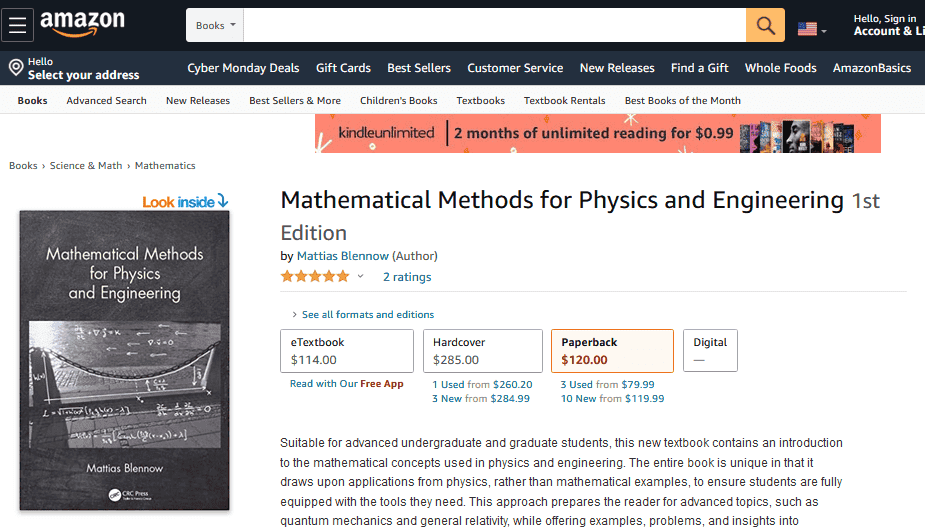Click the Amazon logo

pyautogui.click(x=83, y=24)
